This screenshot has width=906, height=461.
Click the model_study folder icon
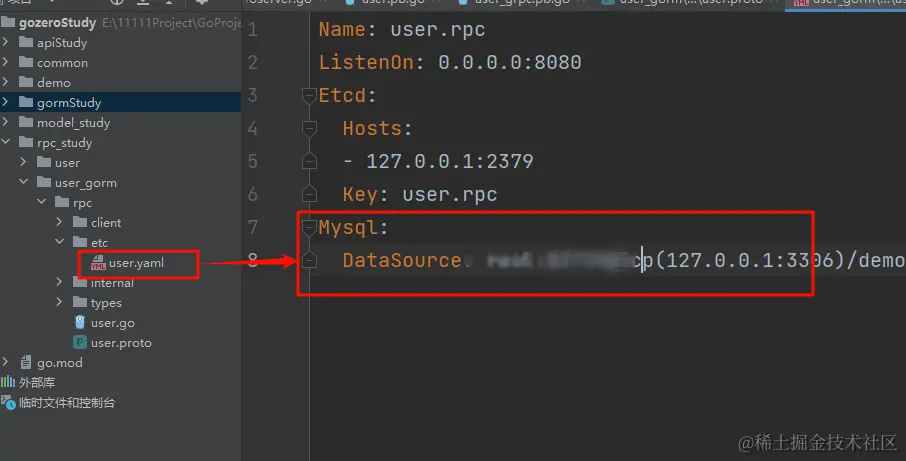(25, 122)
